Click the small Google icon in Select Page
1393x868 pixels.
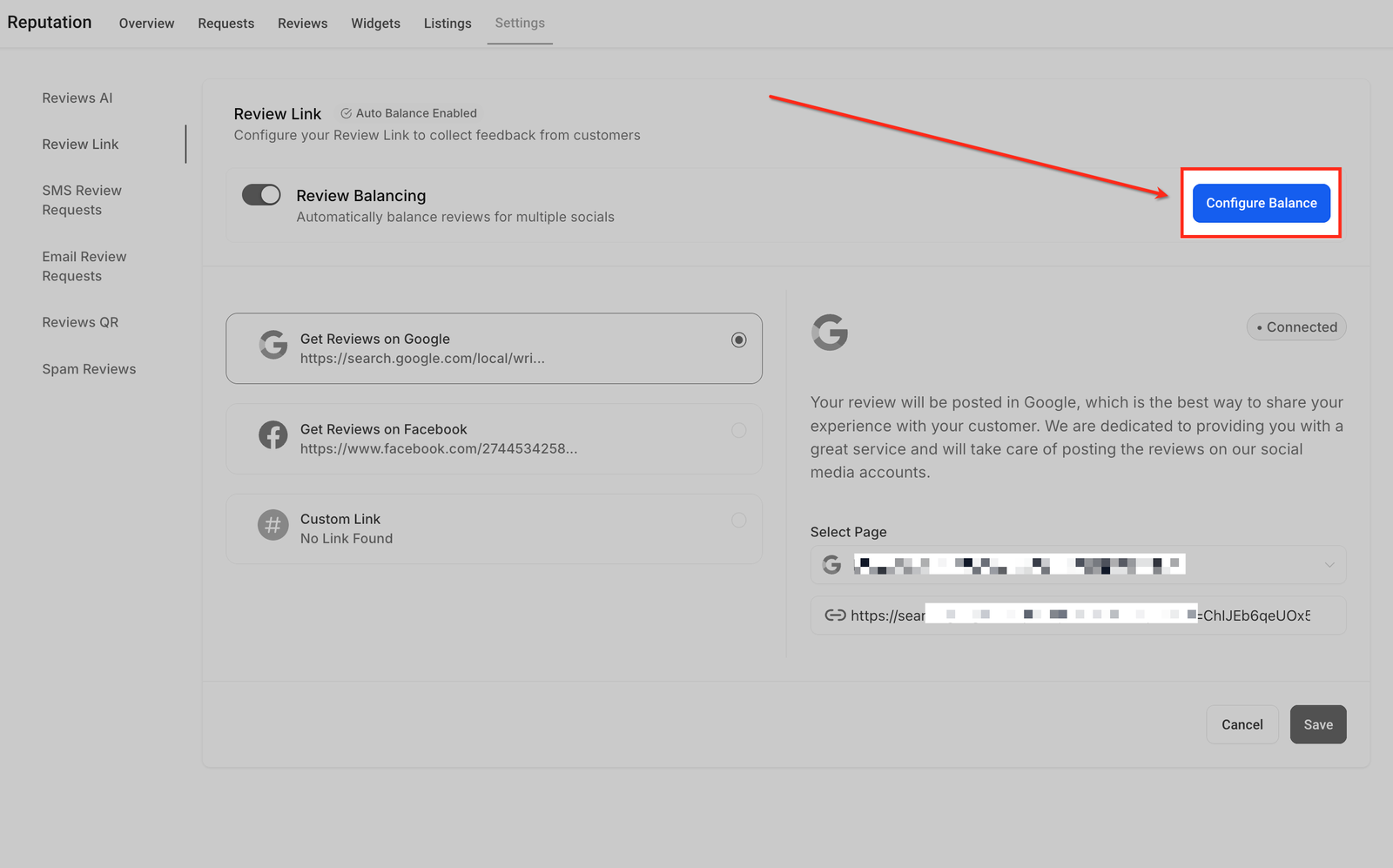[x=832, y=565]
